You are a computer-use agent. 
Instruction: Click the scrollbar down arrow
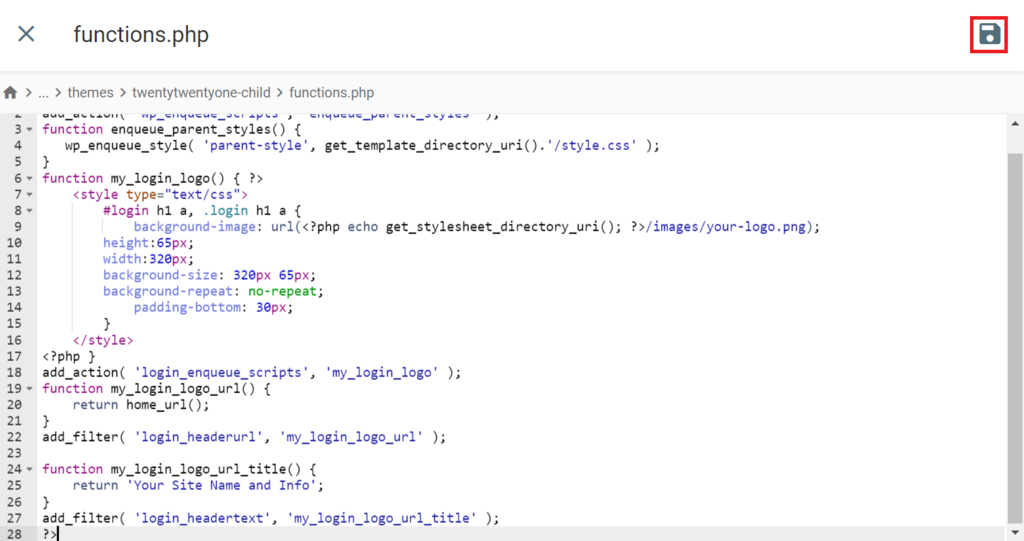pyautogui.click(x=1015, y=533)
